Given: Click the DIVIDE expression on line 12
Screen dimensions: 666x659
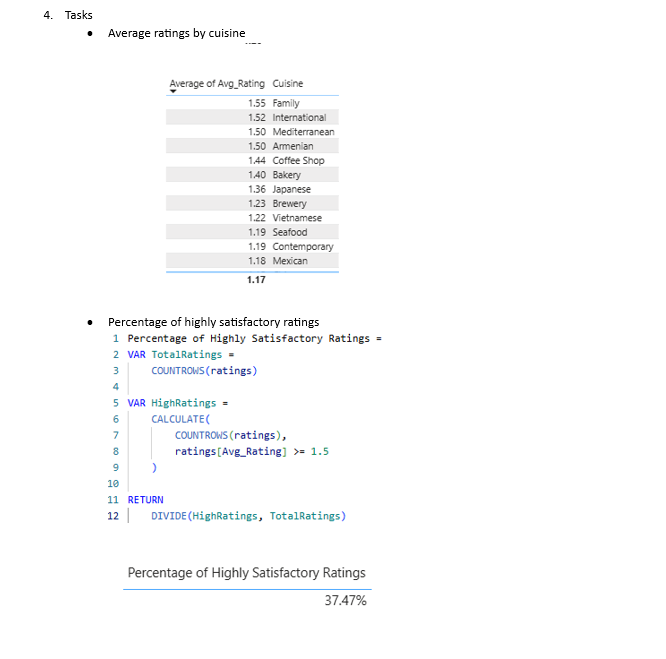Looking at the screenshot, I should click(x=248, y=516).
